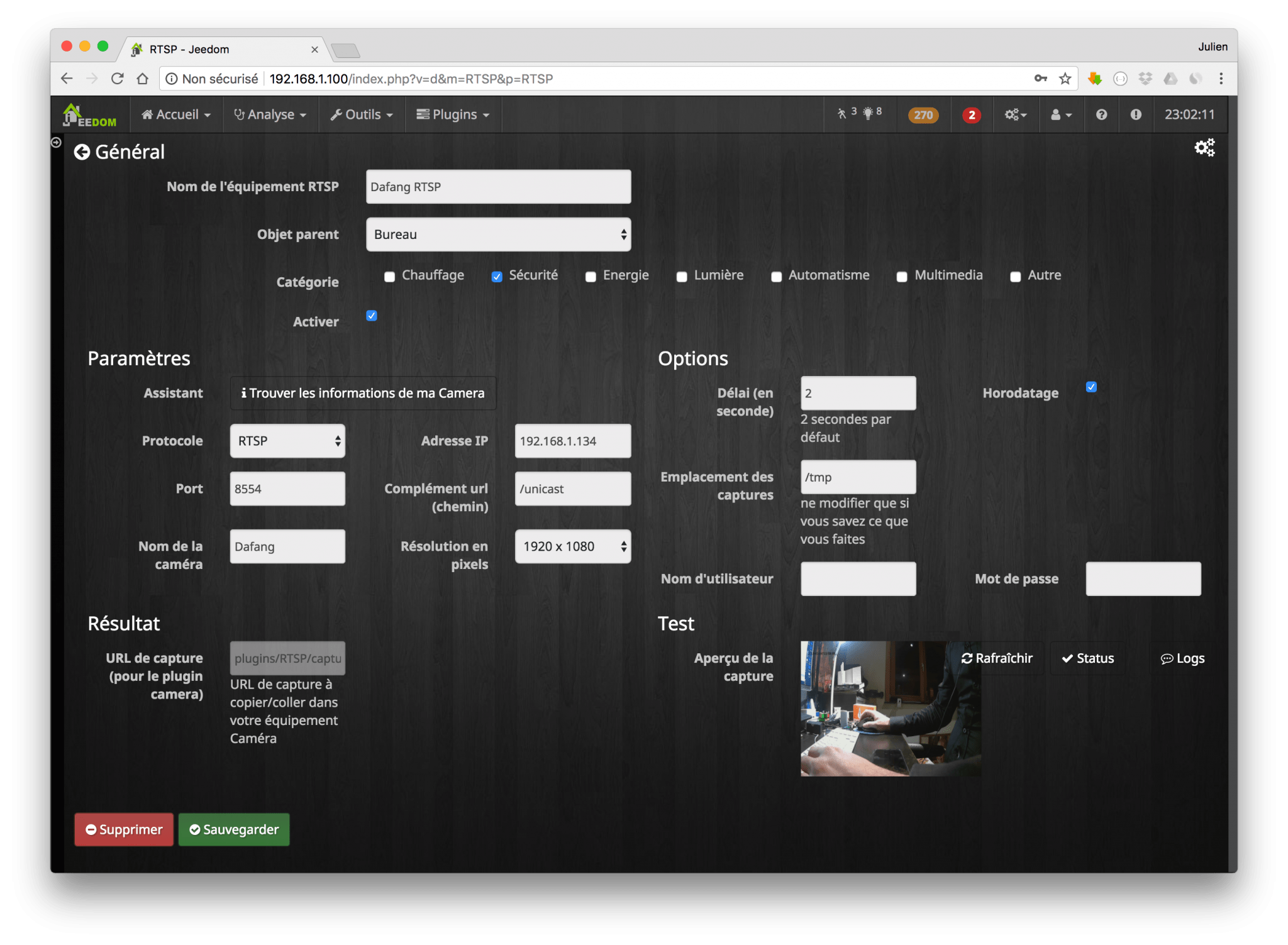Click the red 2 updates badge
Viewport: 1288px width, 945px height.
pos(971,115)
